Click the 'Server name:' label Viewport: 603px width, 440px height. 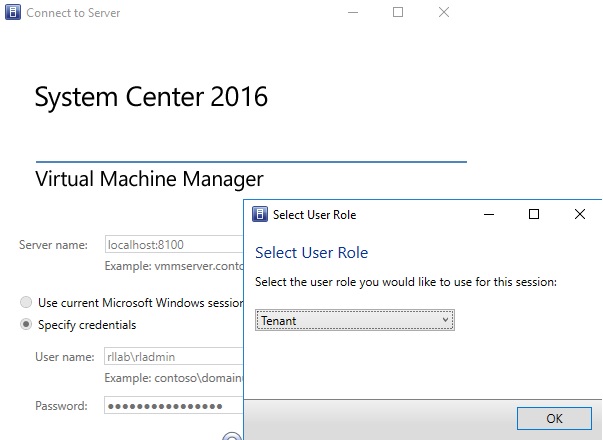click(x=53, y=245)
